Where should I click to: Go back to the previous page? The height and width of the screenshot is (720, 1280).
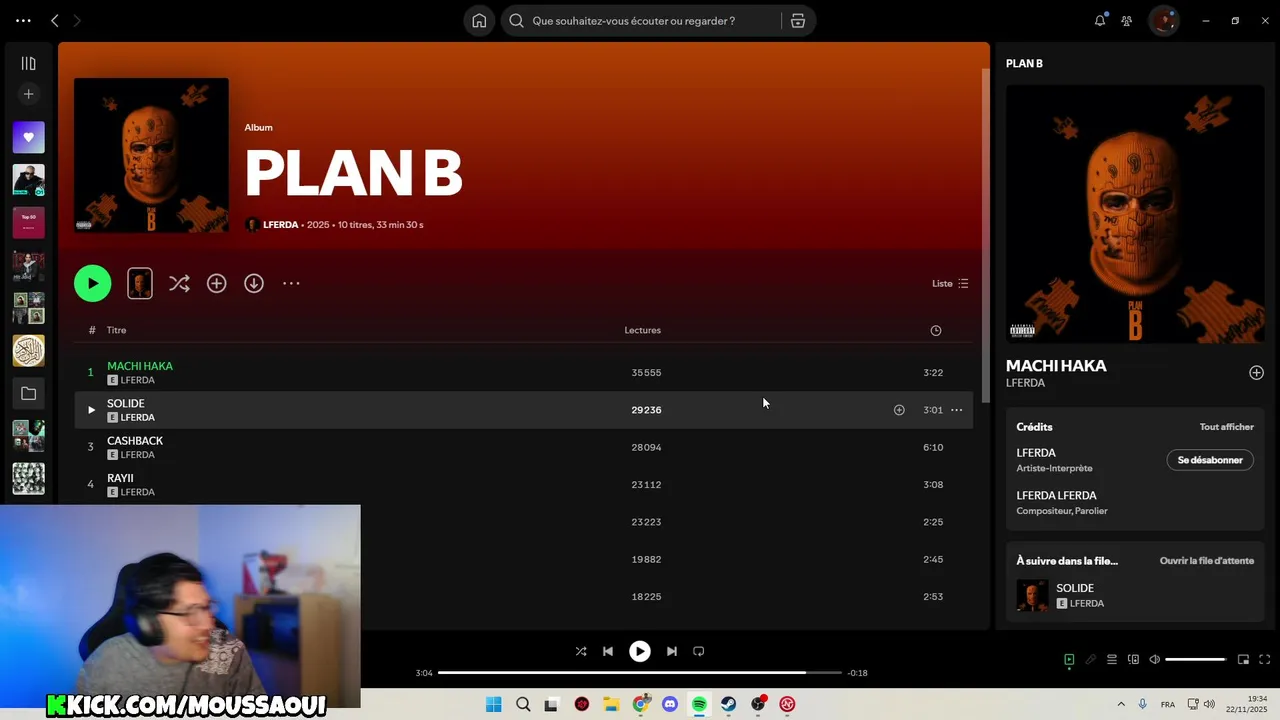55,20
